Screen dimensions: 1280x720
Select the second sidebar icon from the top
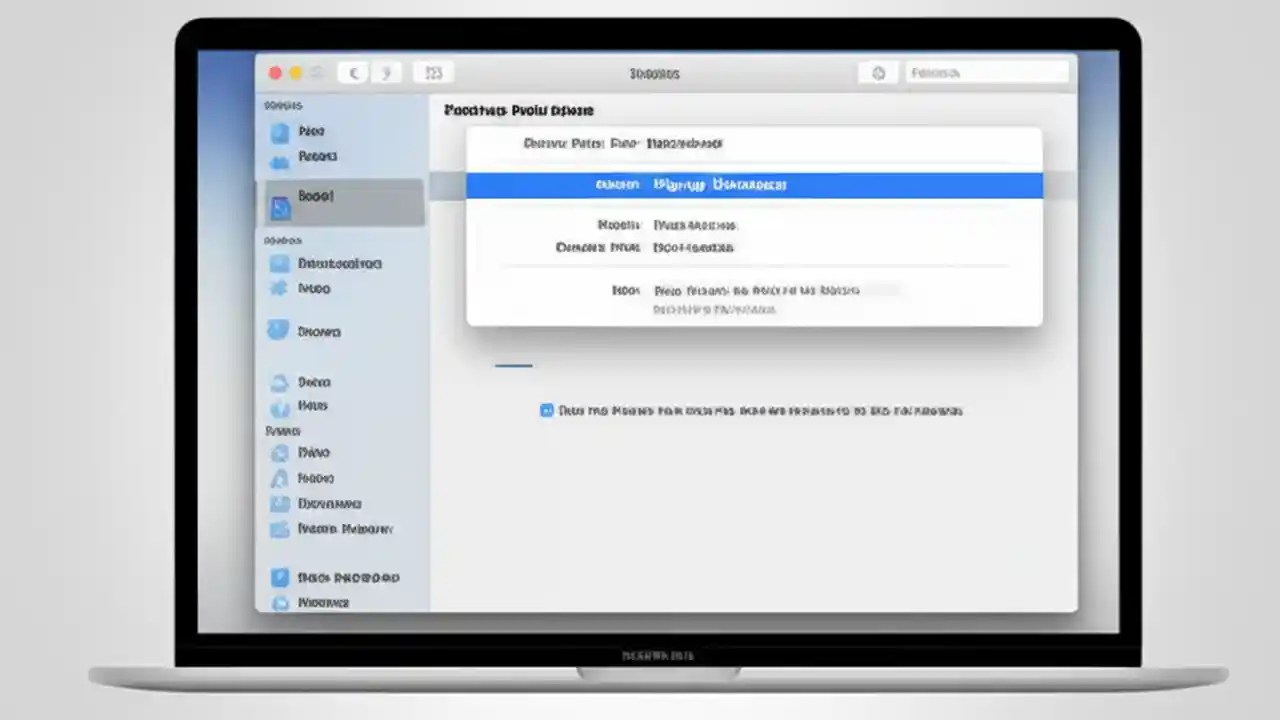278,156
